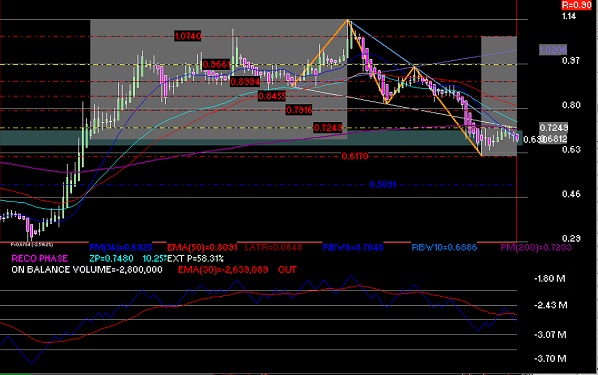Click the ZP=0.7480 value
The image size is (598, 375).
(x=111, y=259)
